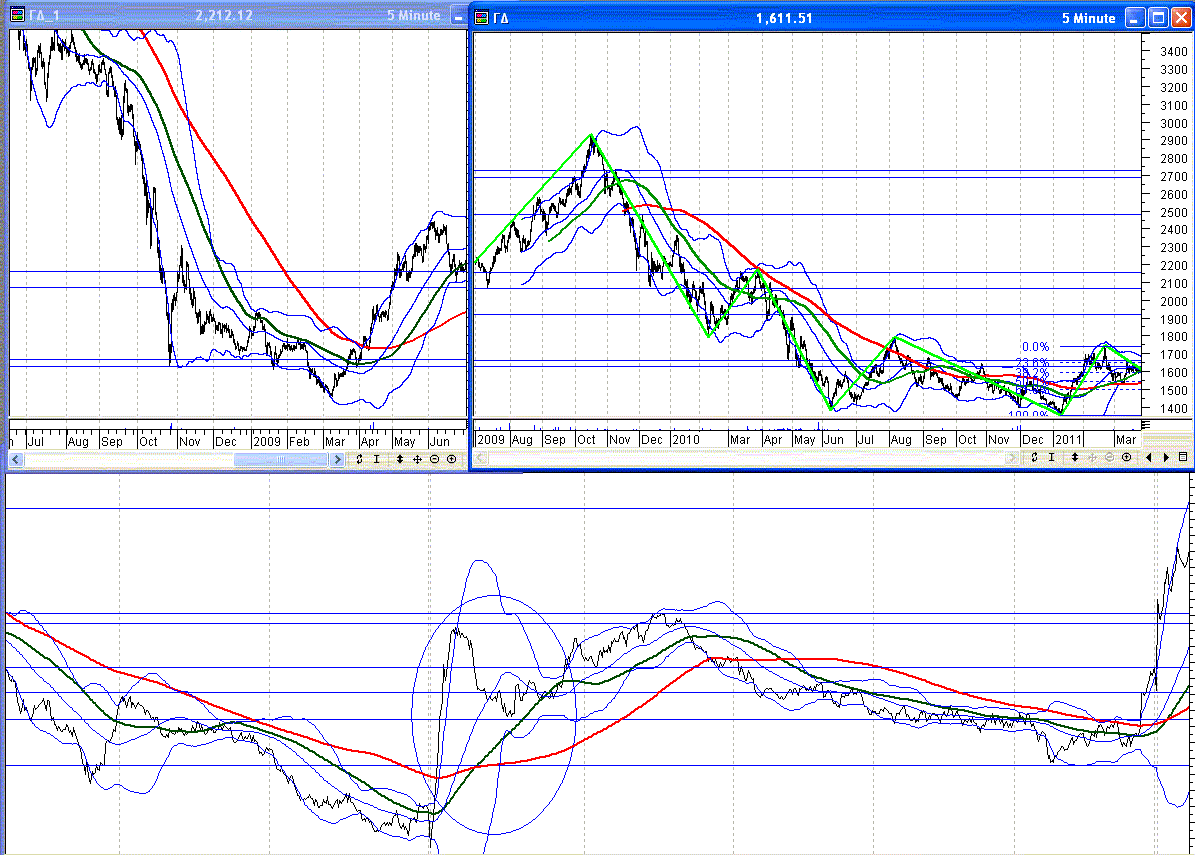Click the refresh arrows icon in ΓΔ chart
Viewport: 1195px width, 855px height.
1034,457
